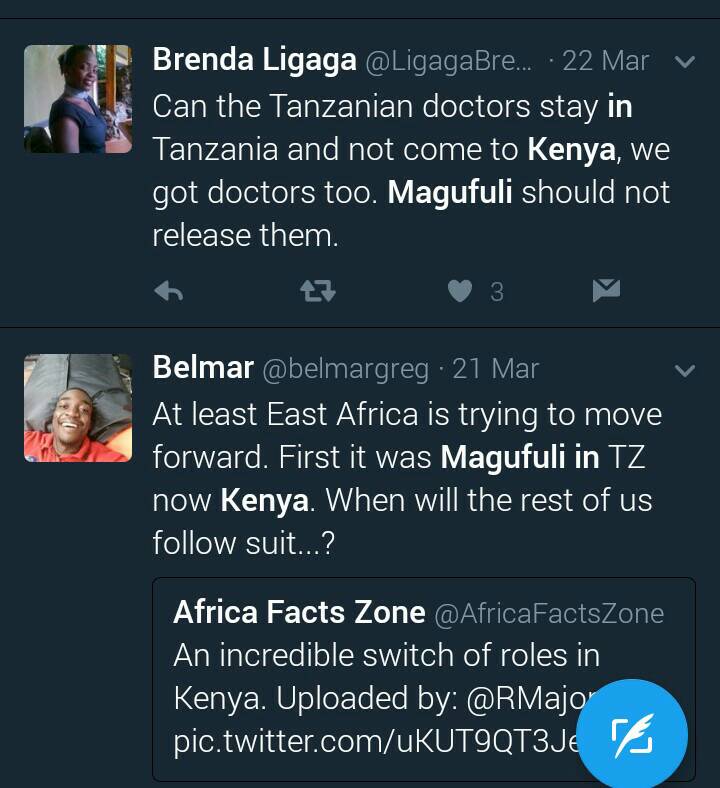Open Belmar's profile picture
This screenshot has height=788, width=720.
[77, 407]
